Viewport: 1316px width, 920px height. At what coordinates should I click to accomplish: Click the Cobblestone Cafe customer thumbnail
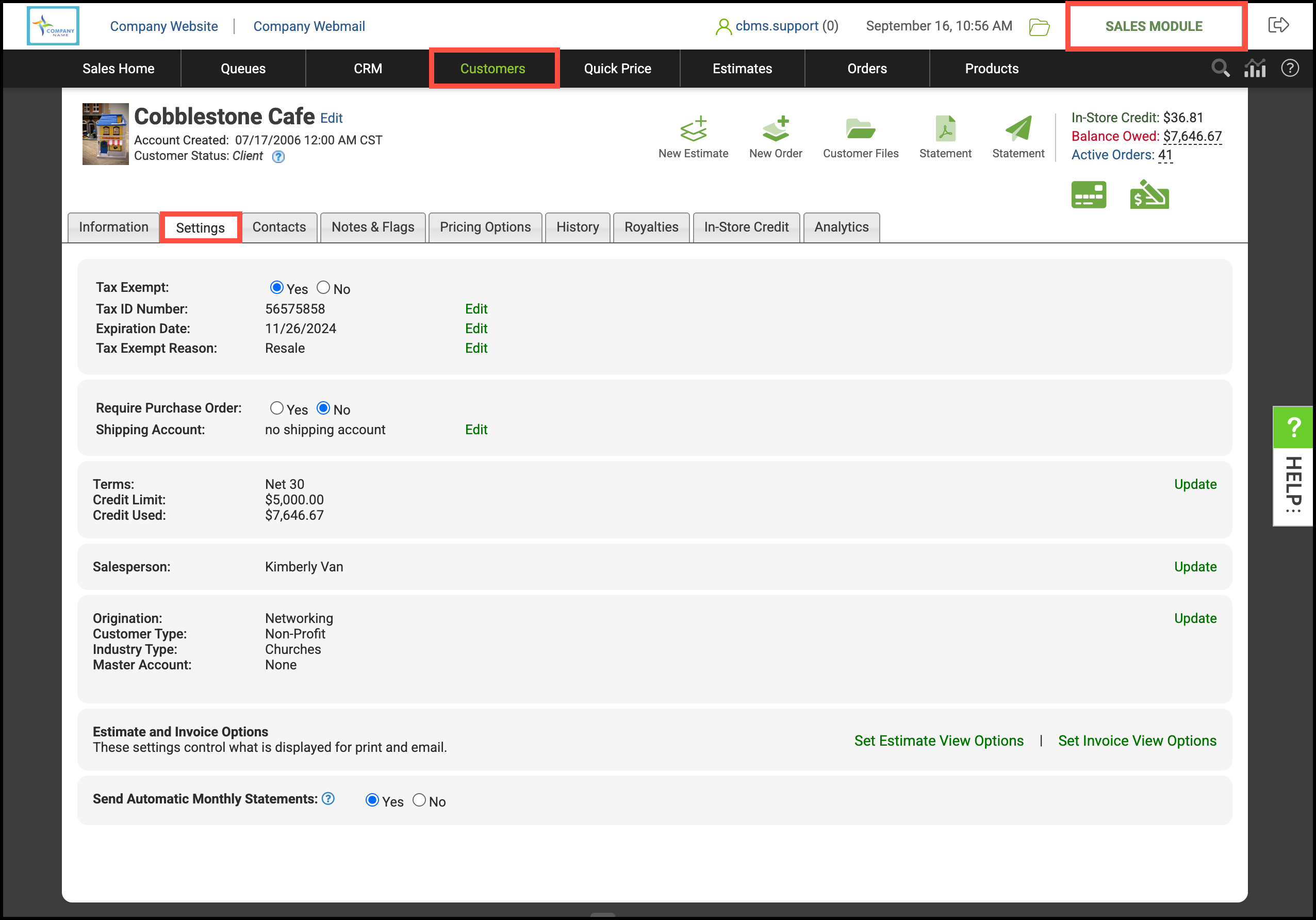point(106,134)
